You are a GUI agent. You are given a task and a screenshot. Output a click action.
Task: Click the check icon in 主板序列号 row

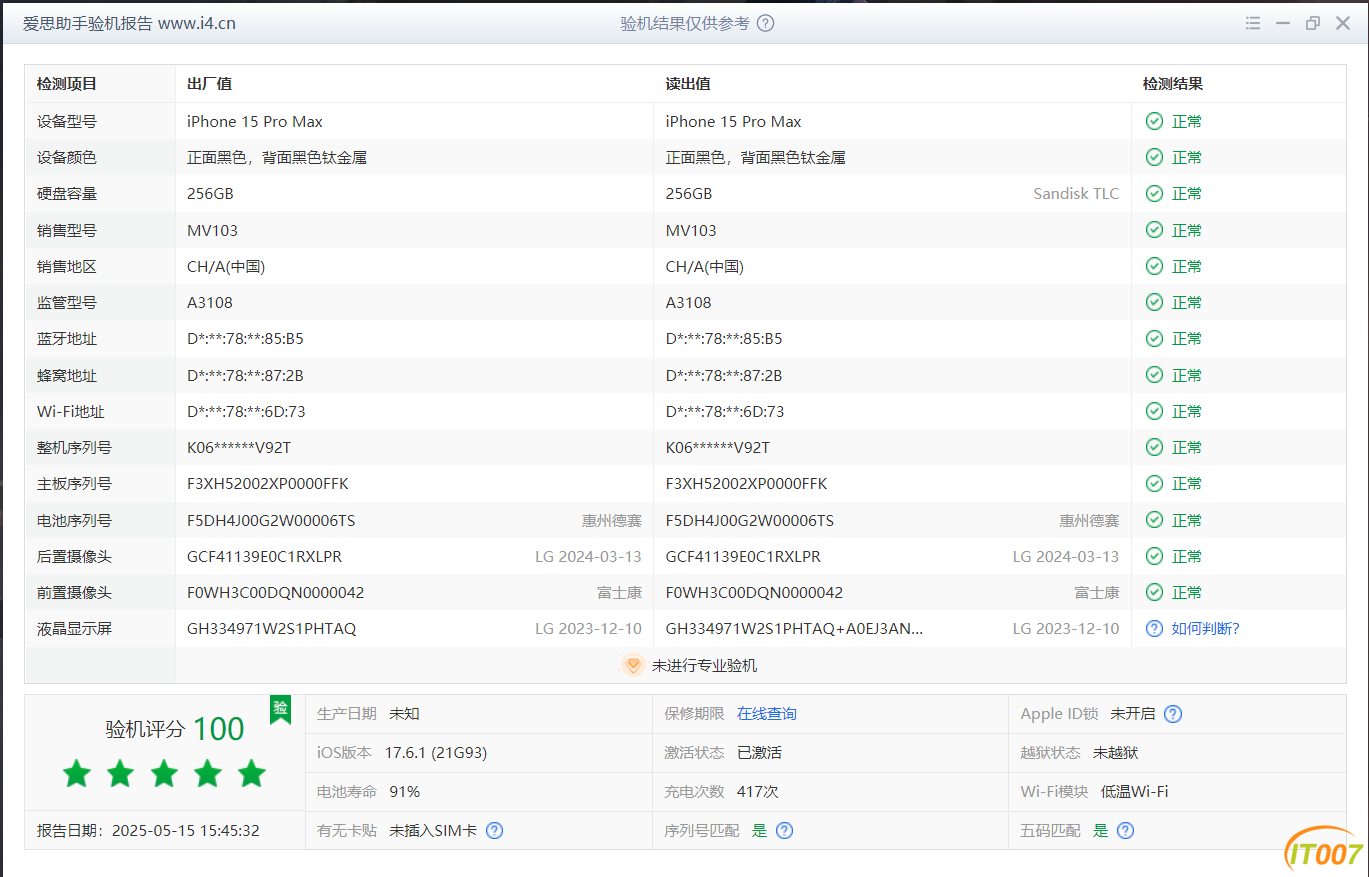click(x=1154, y=484)
